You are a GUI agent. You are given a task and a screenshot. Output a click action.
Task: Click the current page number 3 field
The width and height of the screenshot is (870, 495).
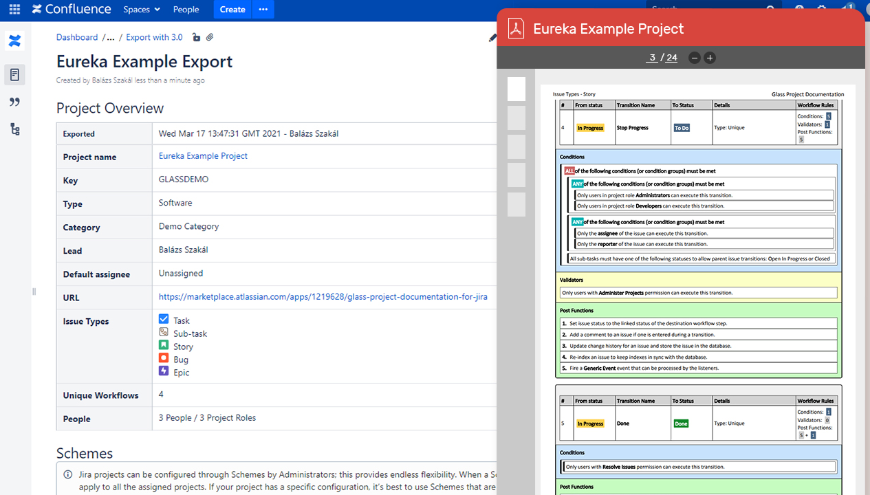(652, 58)
